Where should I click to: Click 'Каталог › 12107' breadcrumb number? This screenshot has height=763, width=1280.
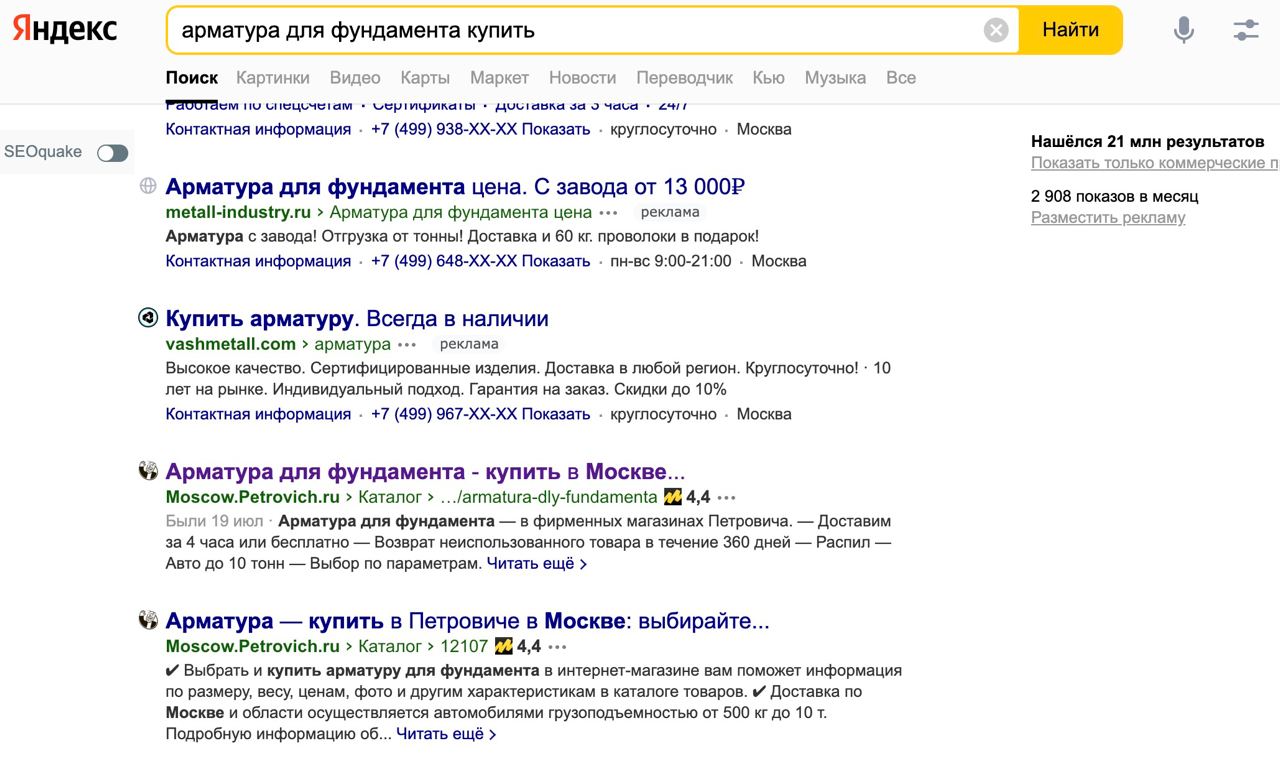464,646
